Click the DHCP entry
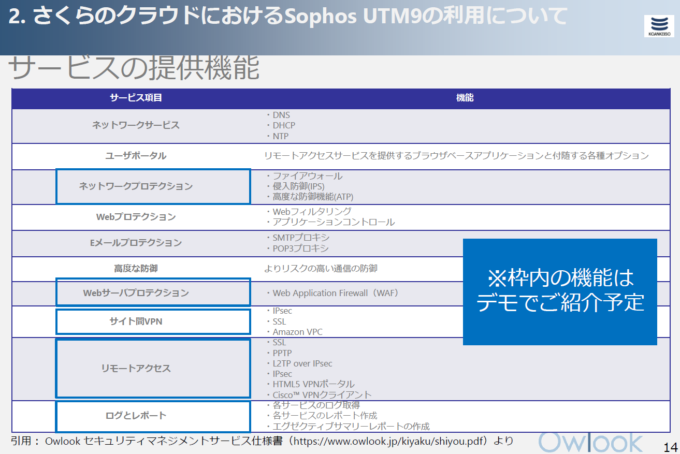Image resolution: width=680 pixels, height=454 pixels. [x=284, y=125]
